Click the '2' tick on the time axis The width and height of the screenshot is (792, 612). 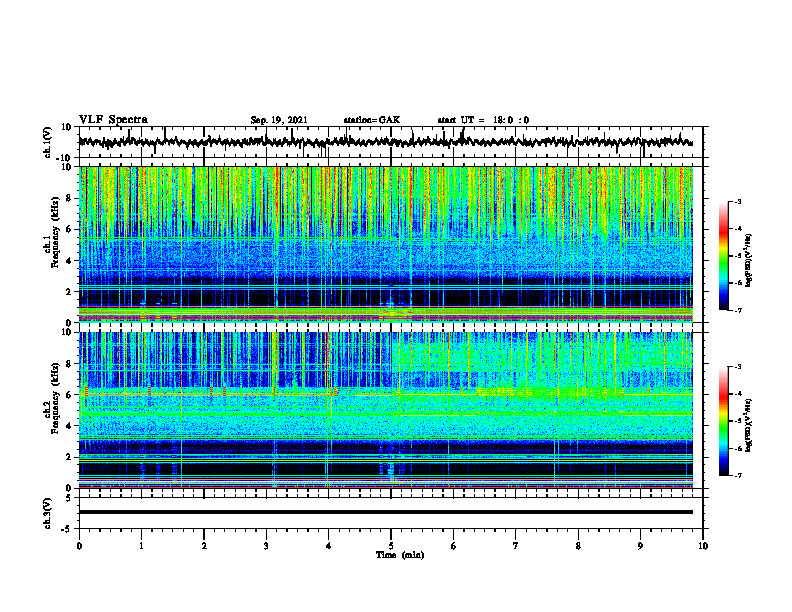204,546
